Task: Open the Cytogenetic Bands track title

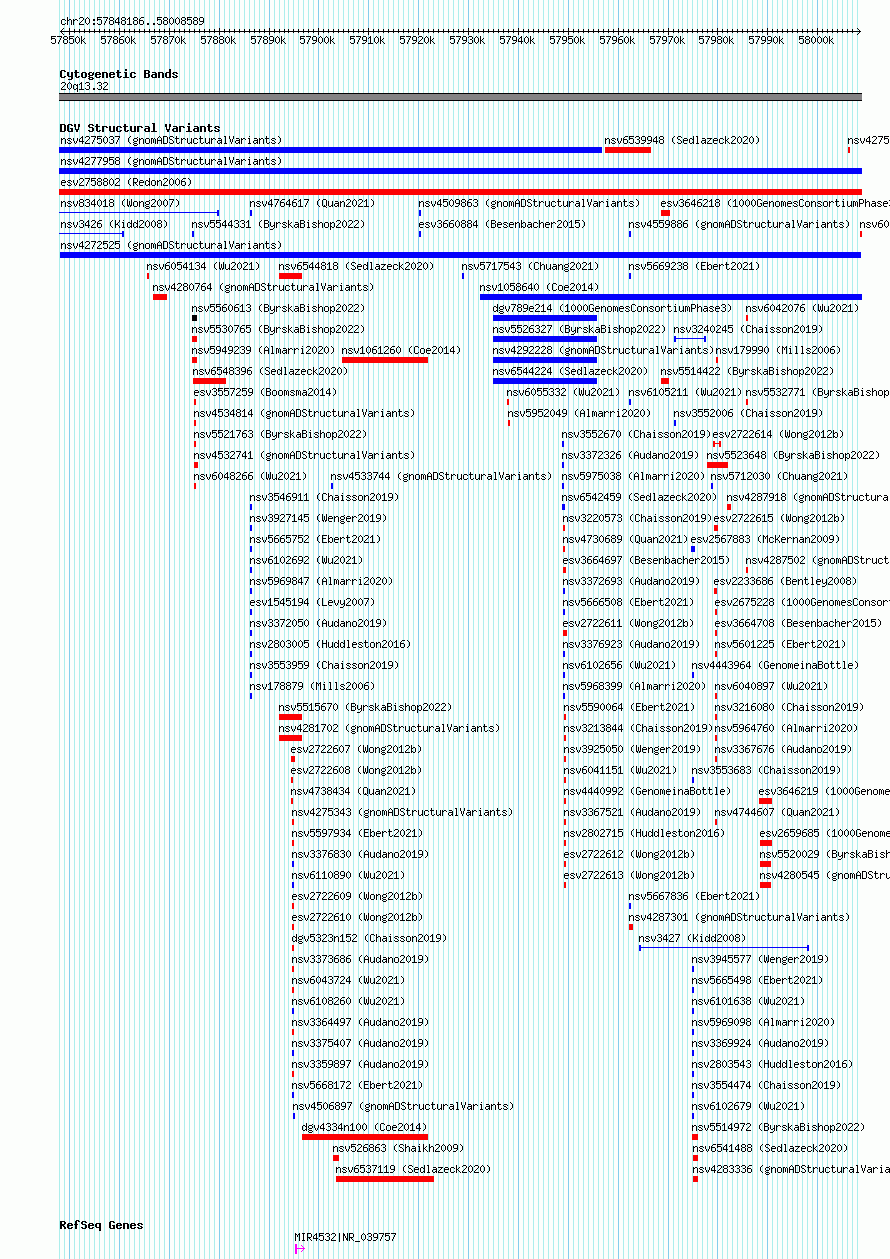Action: pos(118,74)
